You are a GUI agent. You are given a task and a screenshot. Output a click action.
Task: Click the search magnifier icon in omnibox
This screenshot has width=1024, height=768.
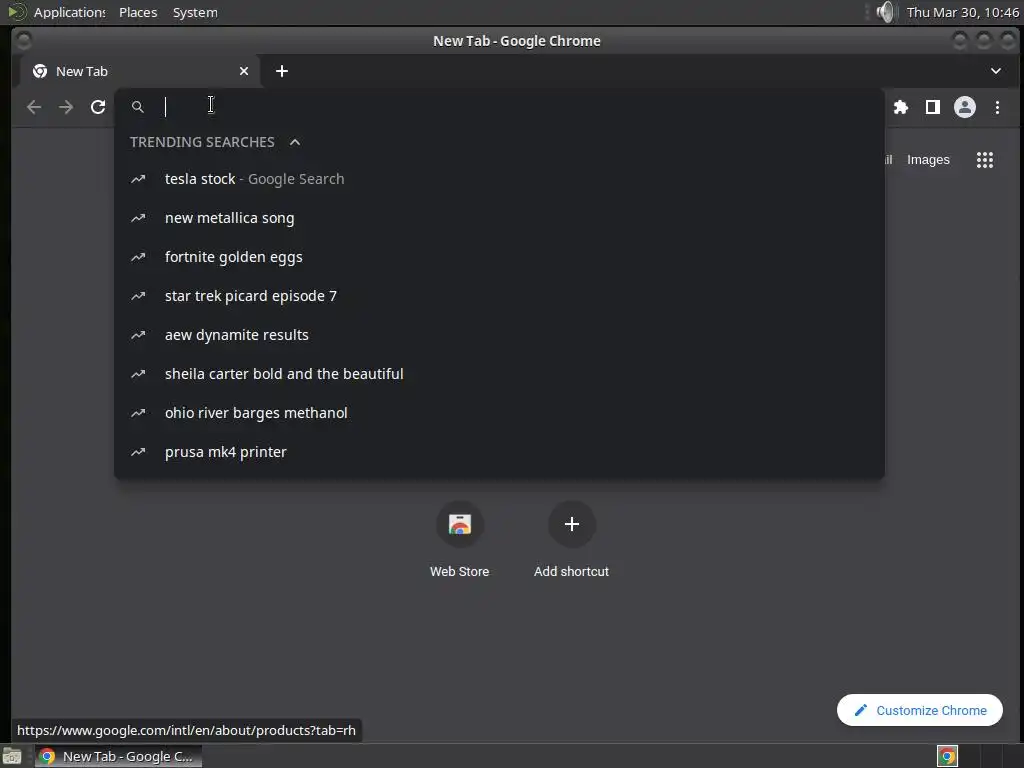pyautogui.click(x=138, y=106)
